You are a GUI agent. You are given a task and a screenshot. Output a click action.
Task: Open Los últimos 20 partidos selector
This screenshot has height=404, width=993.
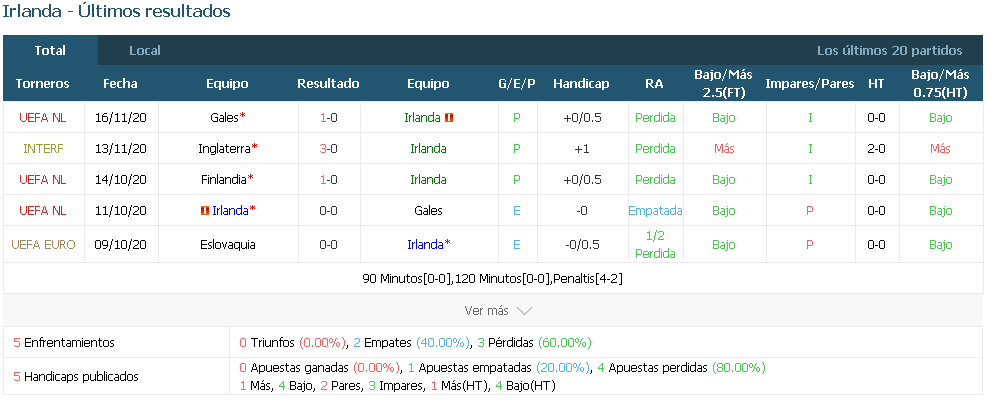[889, 51]
